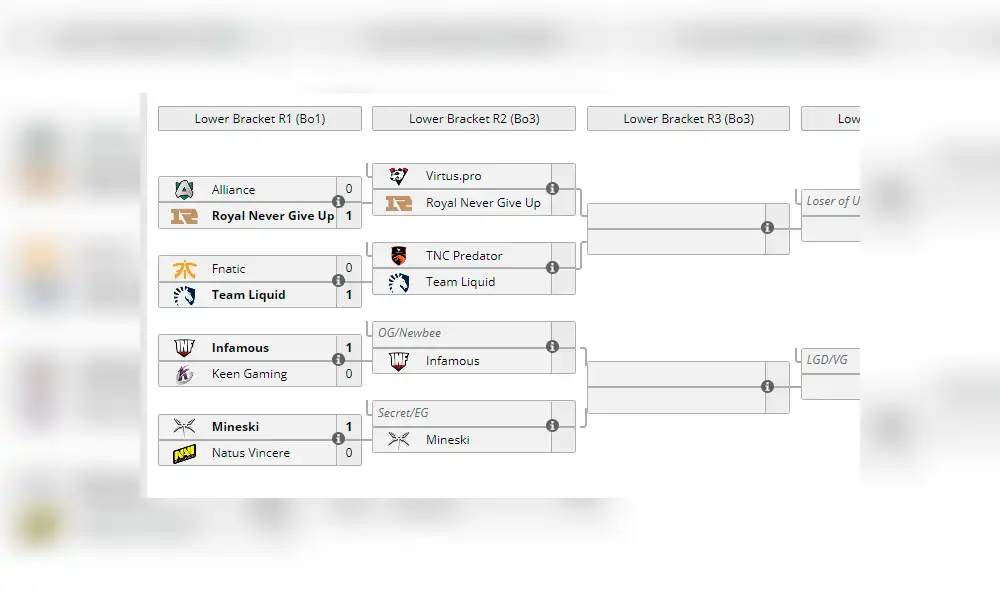Click the Fnatic team logo
The image size is (1000, 590).
(x=184, y=269)
